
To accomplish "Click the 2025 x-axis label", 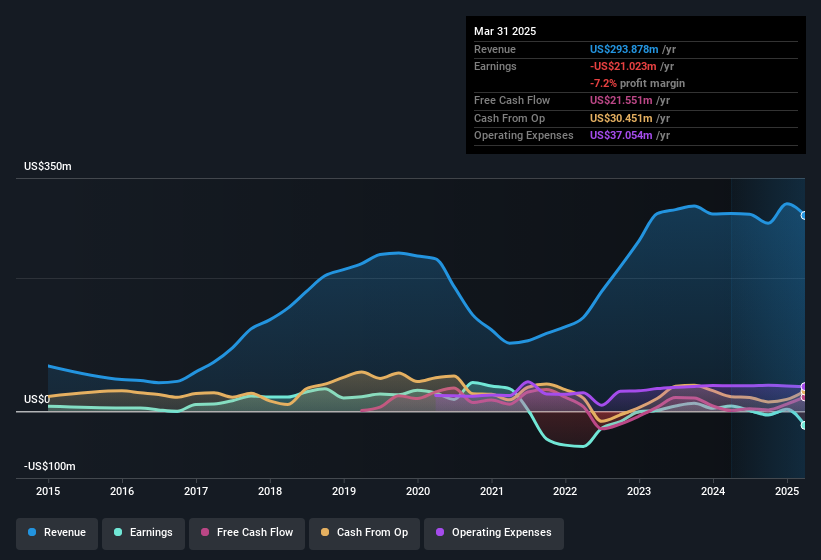I will [x=787, y=491].
